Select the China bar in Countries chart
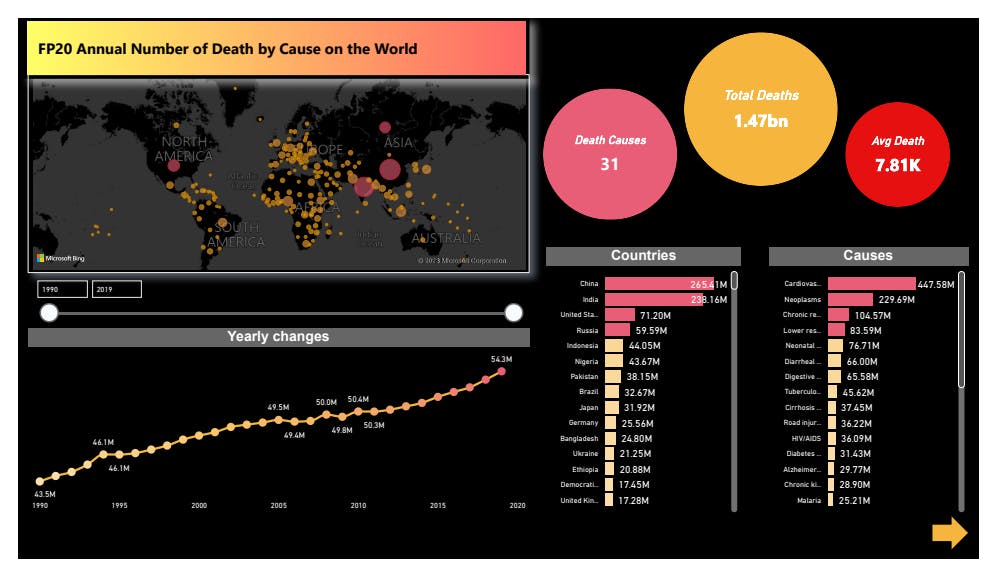The height and width of the screenshot is (576, 996). (659, 284)
